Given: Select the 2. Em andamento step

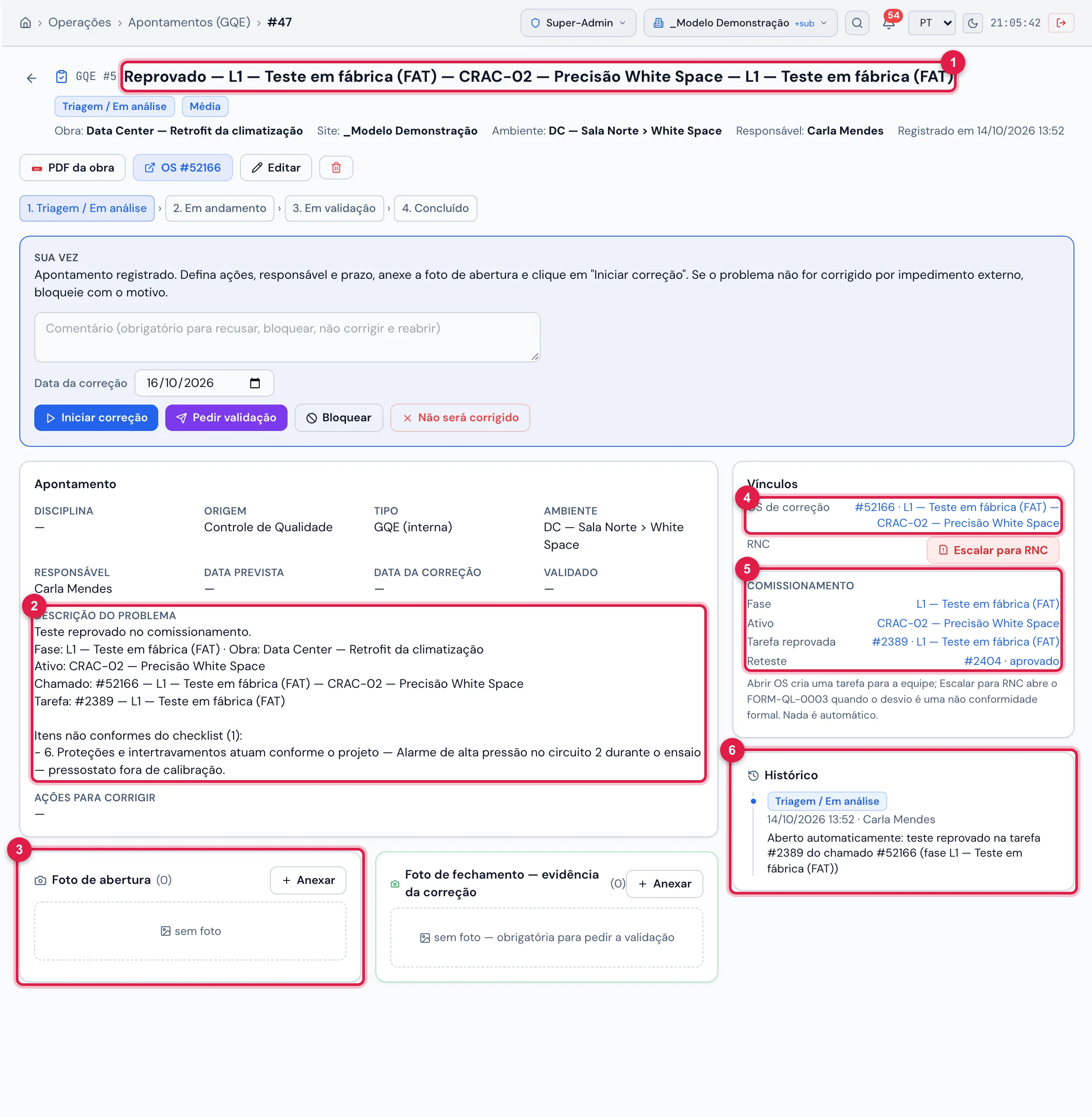Looking at the screenshot, I should (220, 208).
